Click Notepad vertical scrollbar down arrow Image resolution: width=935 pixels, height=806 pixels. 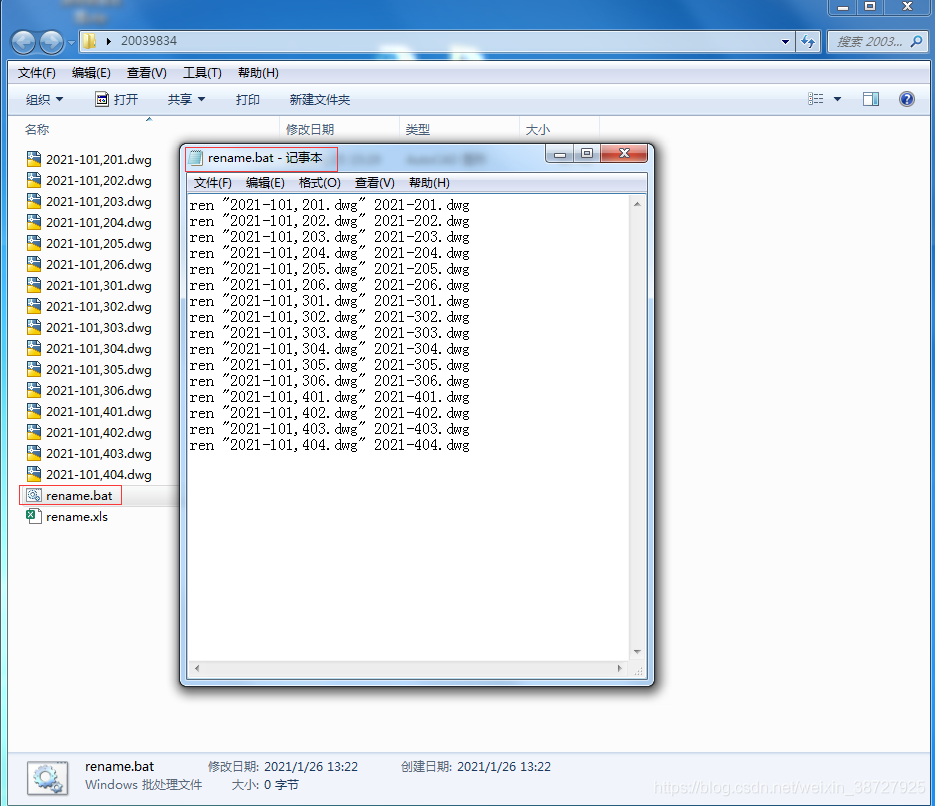pyautogui.click(x=637, y=652)
